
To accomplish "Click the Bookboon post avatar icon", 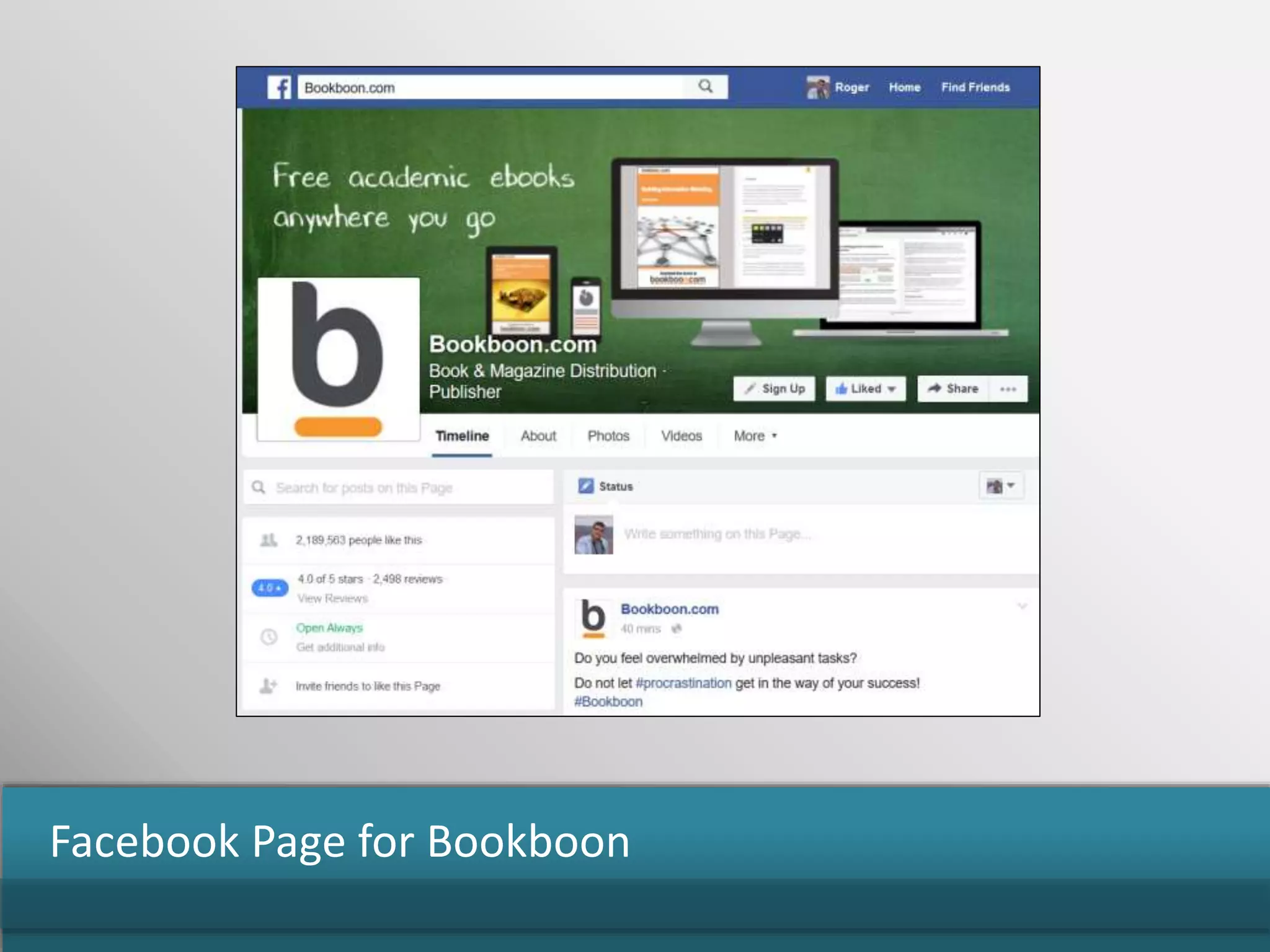I will pyautogui.click(x=593, y=619).
